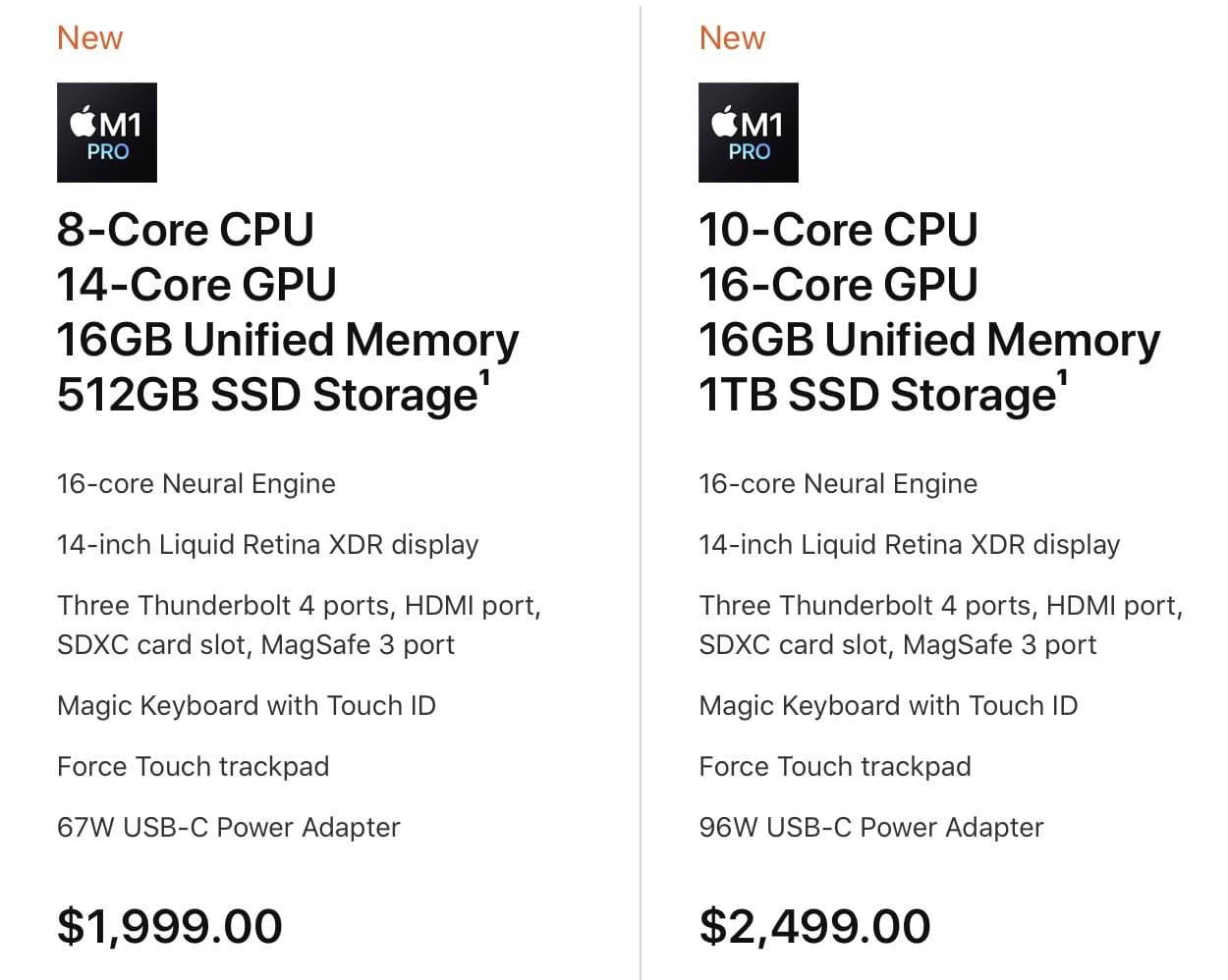Click the 512GB SSD Storage footnote marker
Image resolution: width=1228 pixels, height=980 pixels.
tap(484, 376)
